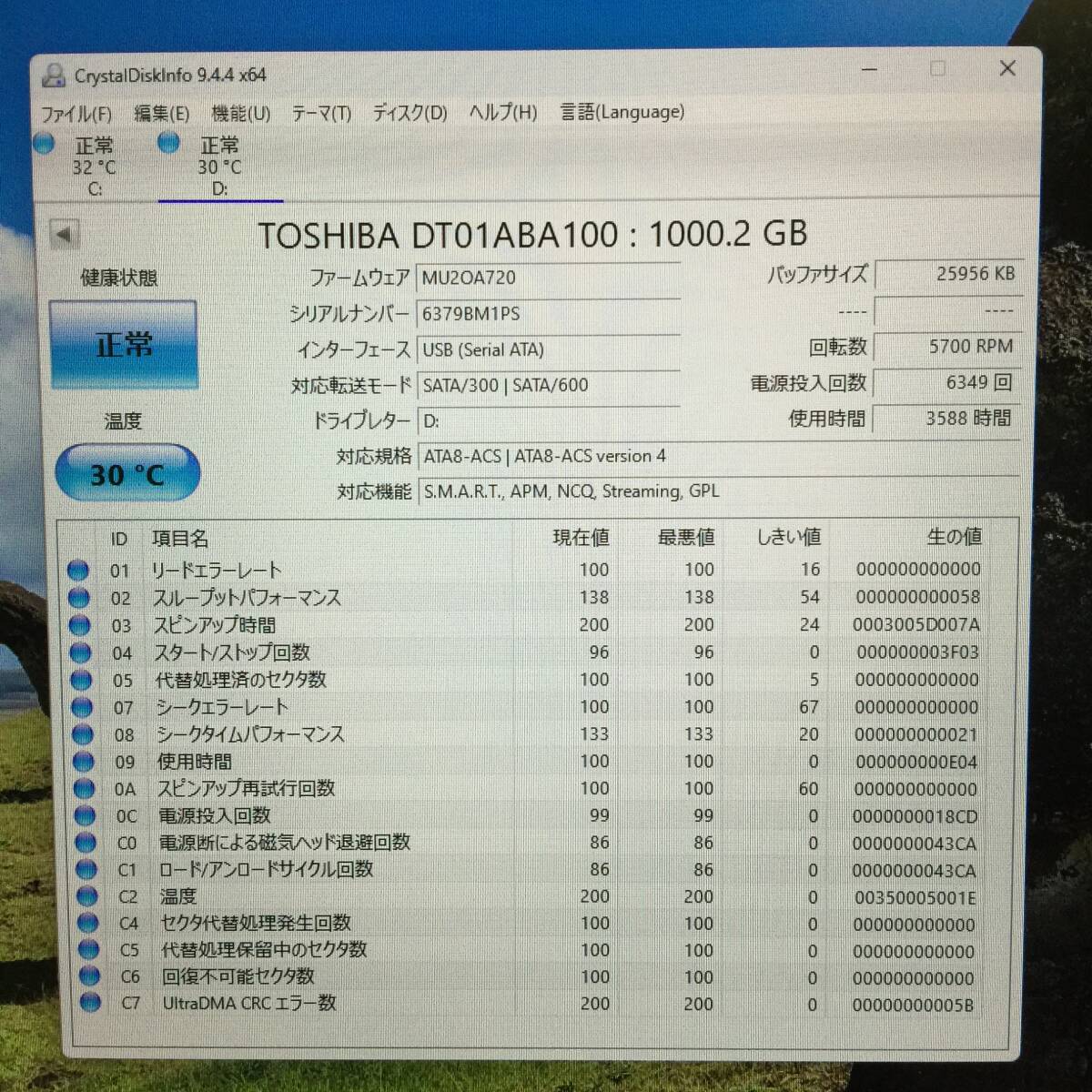Open the 機能(U) menu

coord(241,114)
